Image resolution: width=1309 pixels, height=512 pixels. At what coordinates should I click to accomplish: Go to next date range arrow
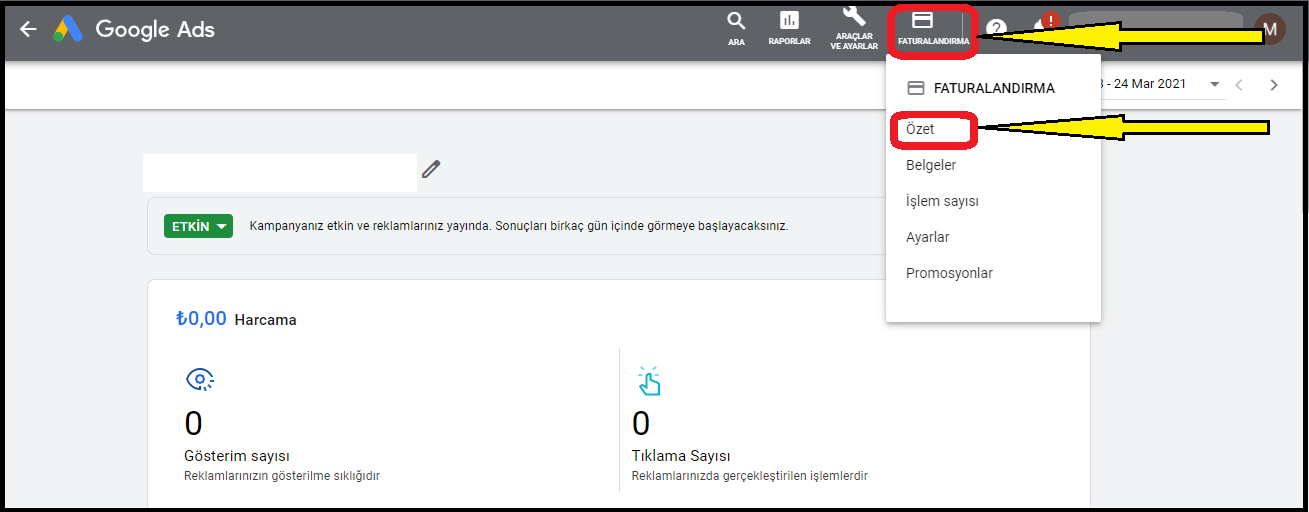[1273, 85]
